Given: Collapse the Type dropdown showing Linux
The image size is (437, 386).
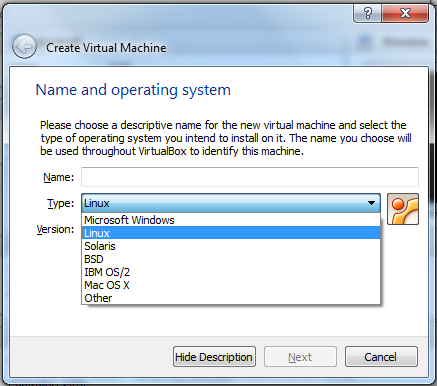Looking at the screenshot, I should click(x=231, y=203).
